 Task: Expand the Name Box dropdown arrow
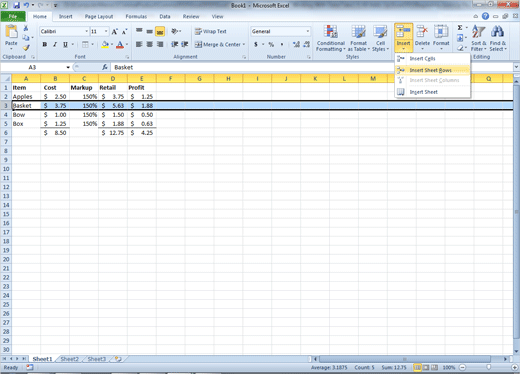click(68, 67)
